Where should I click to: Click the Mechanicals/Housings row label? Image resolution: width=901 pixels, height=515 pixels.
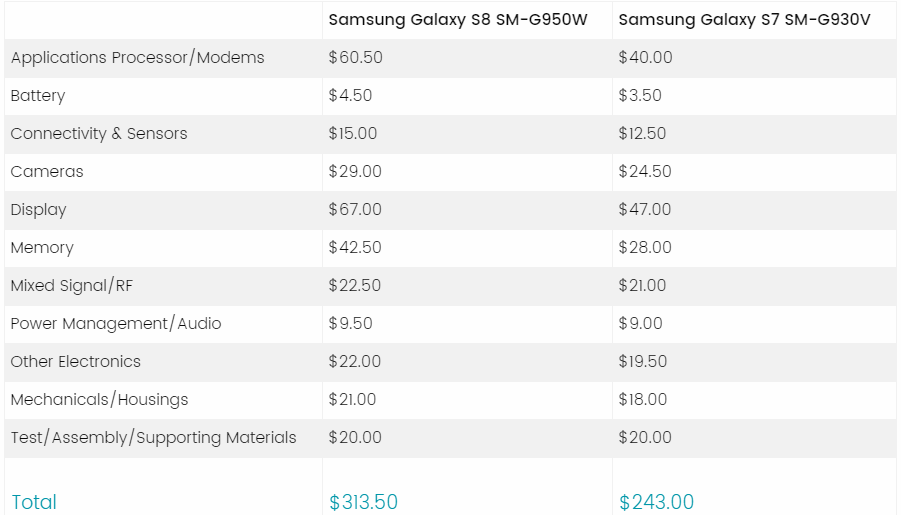click(99, 400)
